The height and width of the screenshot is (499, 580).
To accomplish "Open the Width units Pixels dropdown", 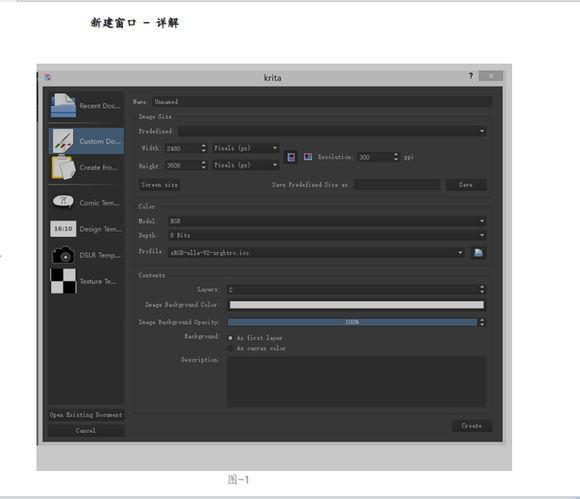I will click(x=246, y=148).
